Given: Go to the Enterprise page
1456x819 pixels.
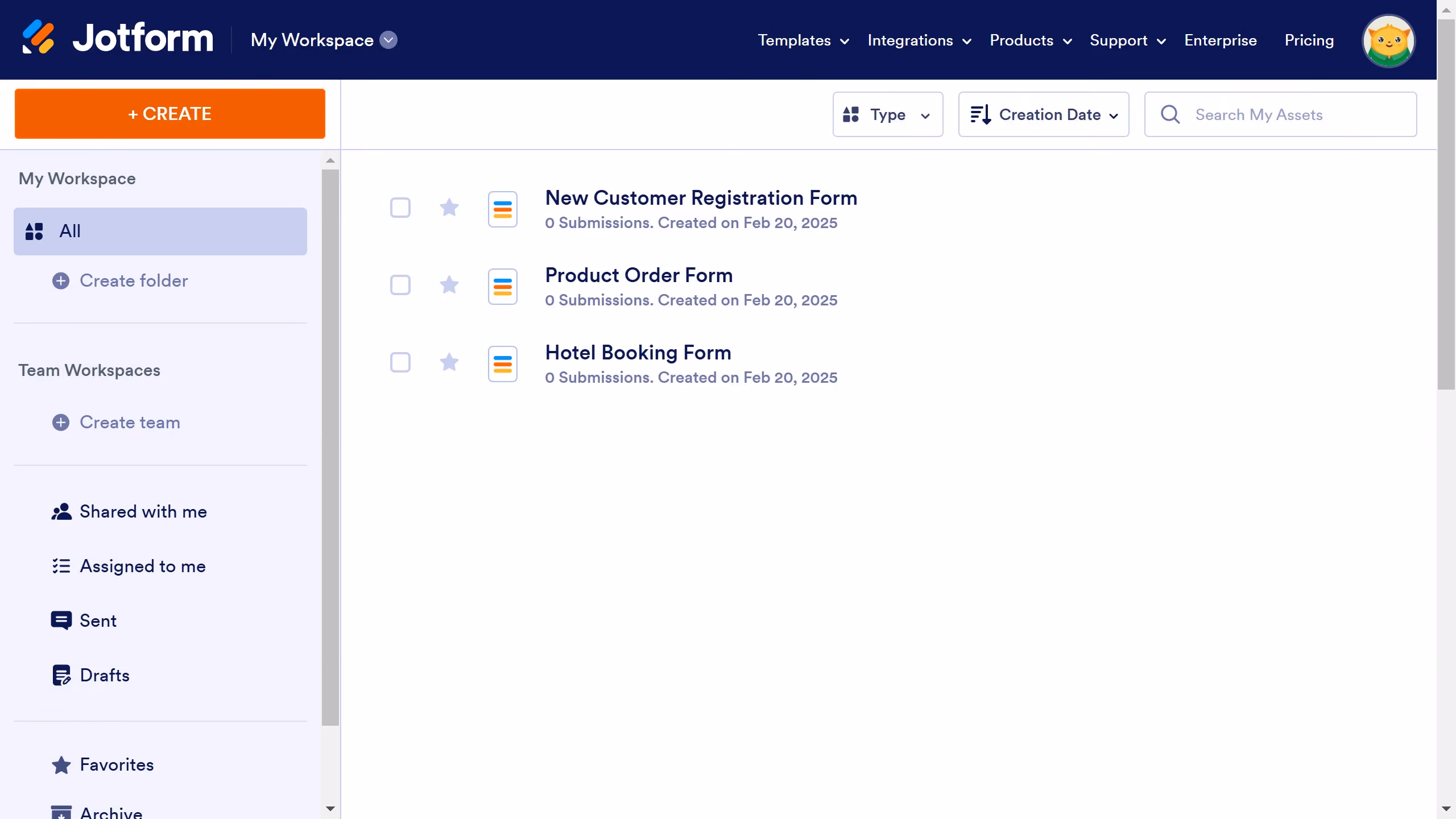Looking at the screenshot, I should click(1221, 40).
